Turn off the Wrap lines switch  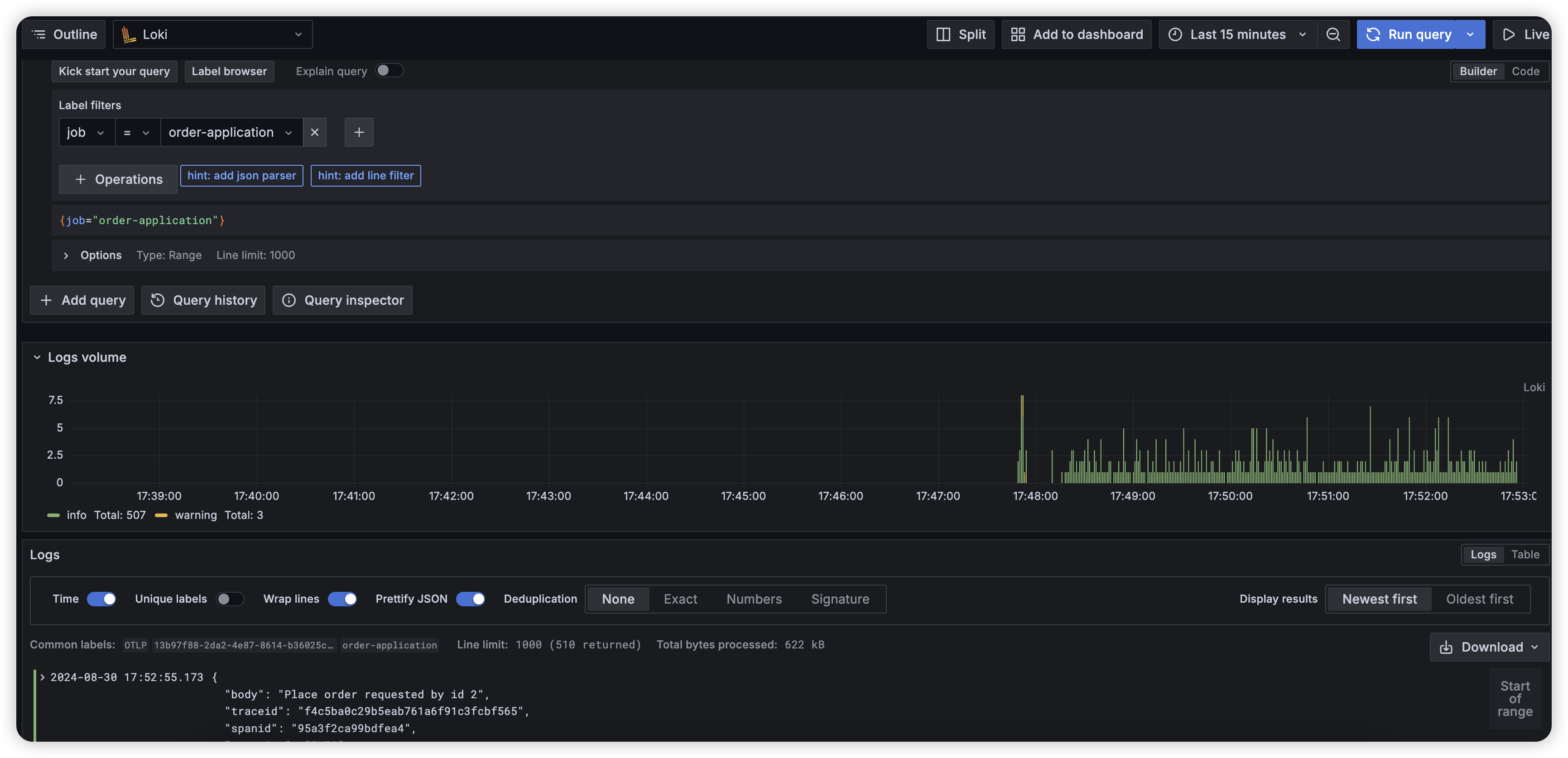point(342,599)
